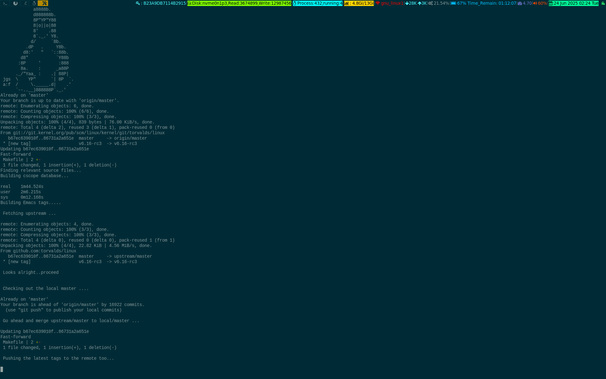The height and width of the screenshot is (379, 606).
Task: Click the network upload speed 3K indicator
Action: click(x=422, y=3)
